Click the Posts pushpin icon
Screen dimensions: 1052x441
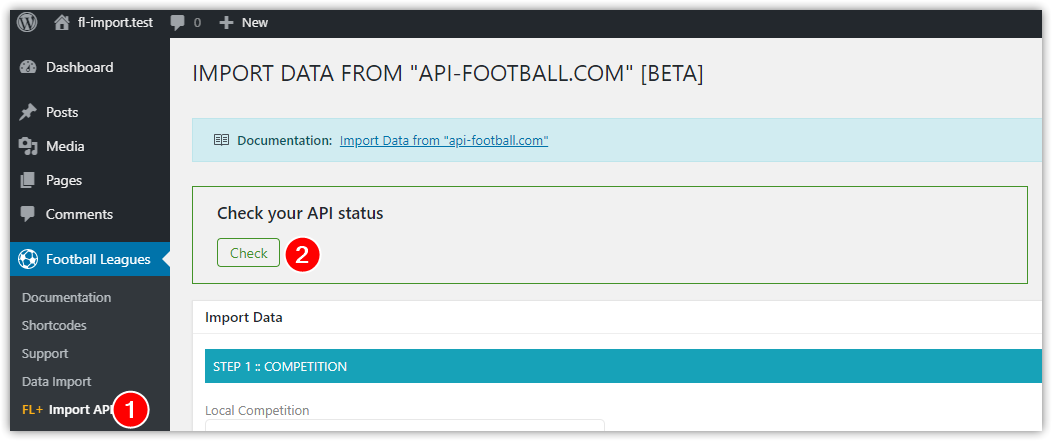click(28, 112)
